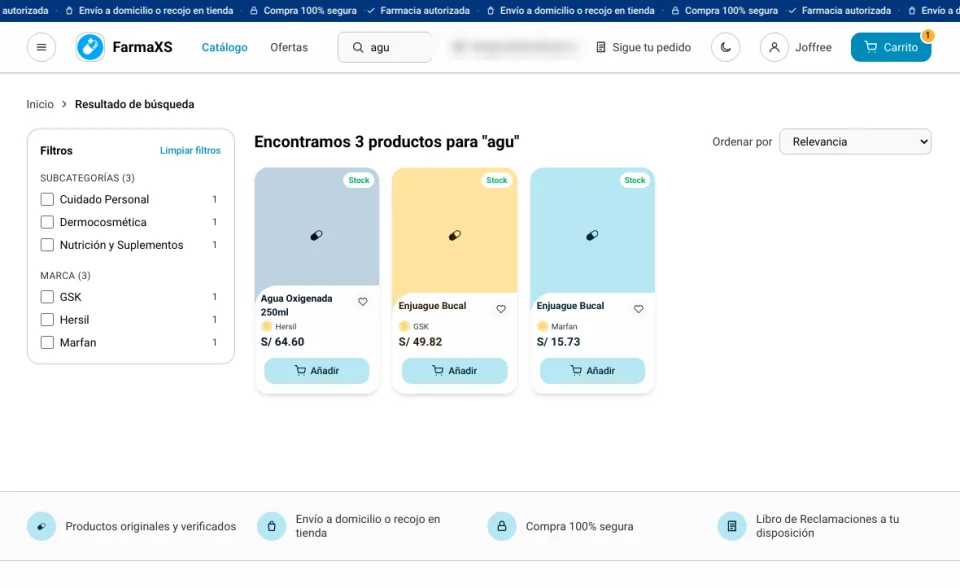Open the Relevancia sort dropdown

coord(855,141)
